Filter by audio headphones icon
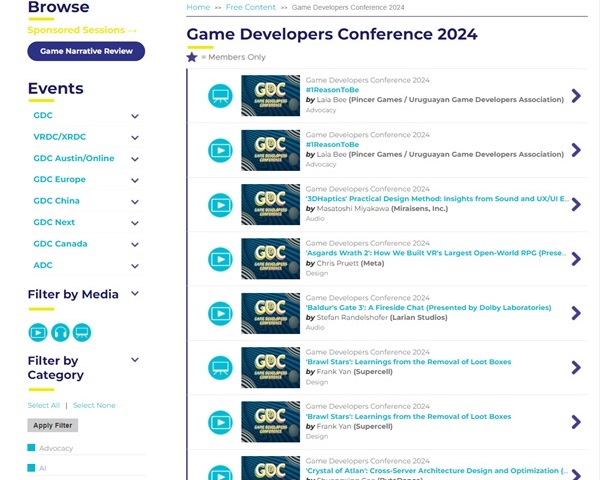The width and height of the screenshot is (600, 480). click(60, 332)
